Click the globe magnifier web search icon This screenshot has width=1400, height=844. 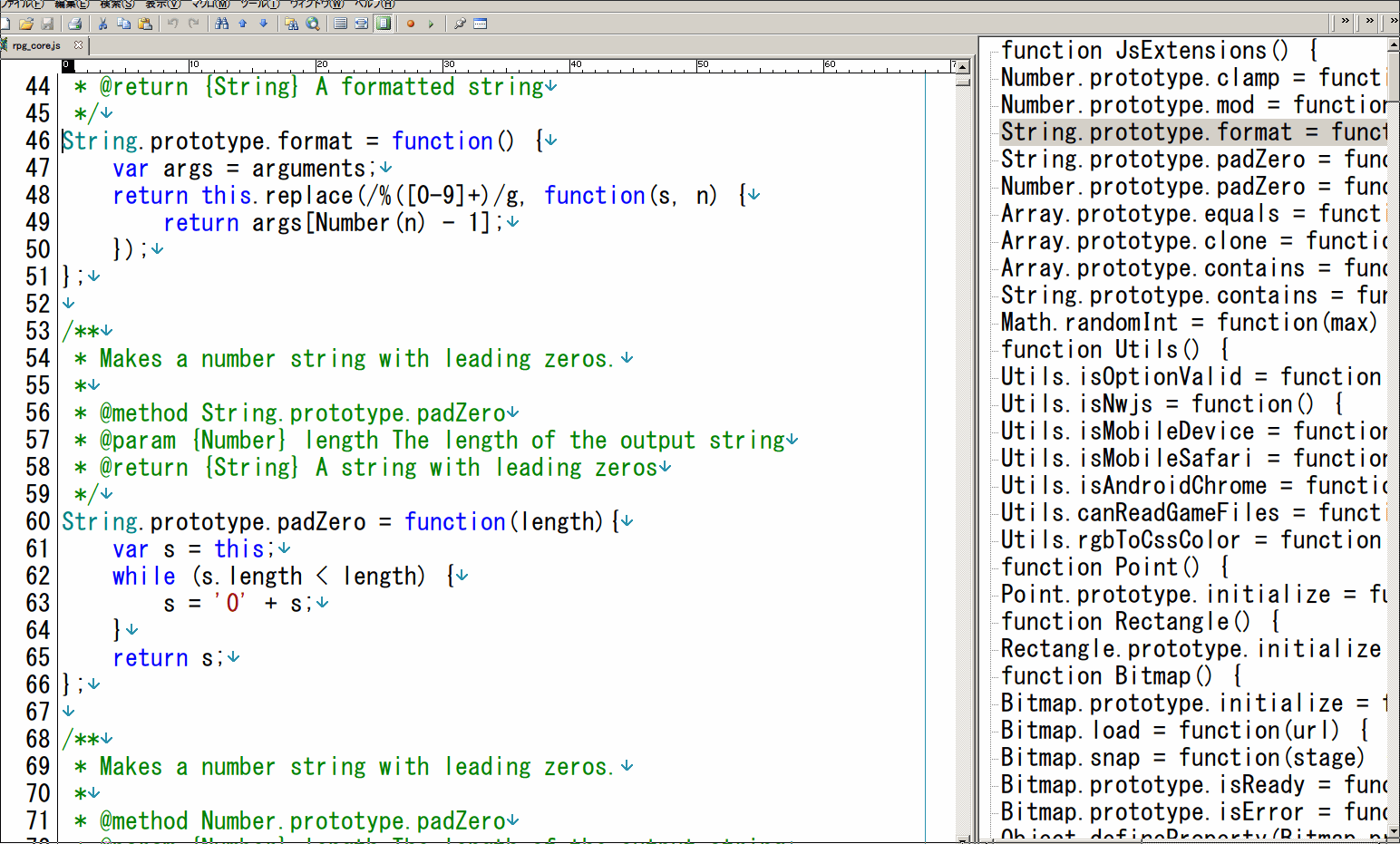(x=312, y=24)
